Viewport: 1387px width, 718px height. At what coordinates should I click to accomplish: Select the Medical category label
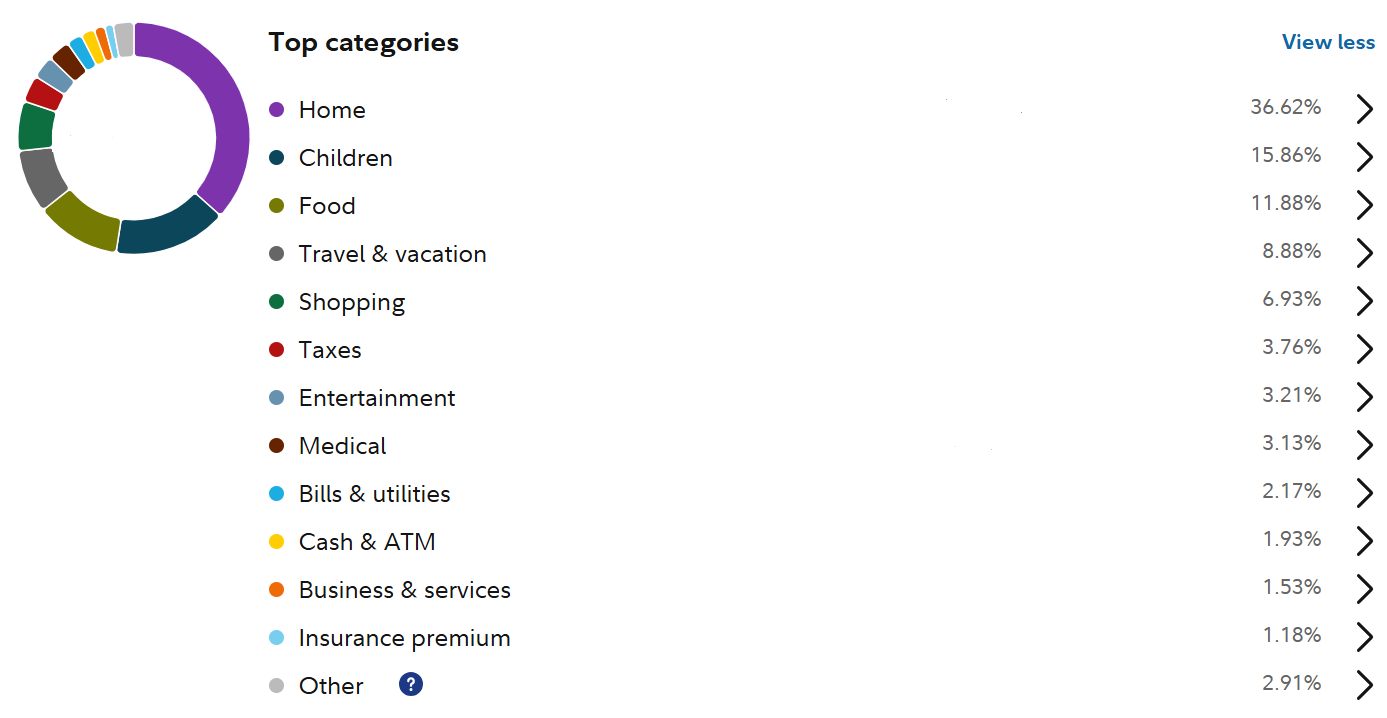(342, 446)
